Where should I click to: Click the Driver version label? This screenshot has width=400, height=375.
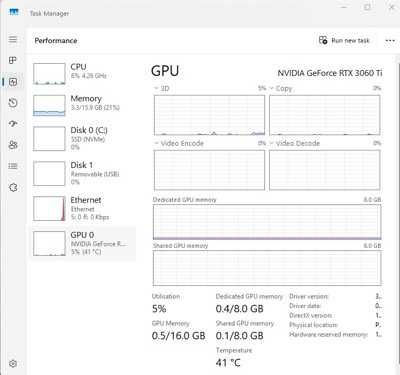click(x=309, y=296)
